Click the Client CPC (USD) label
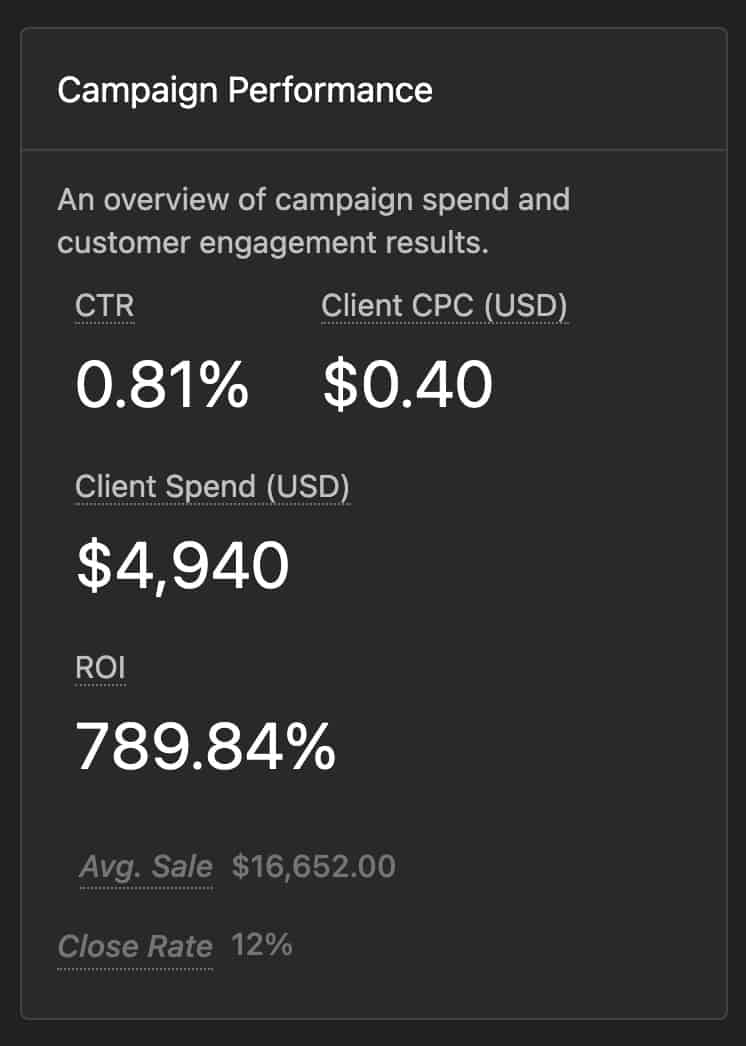This screenshot has height=1046, width=746. (444, 307)
